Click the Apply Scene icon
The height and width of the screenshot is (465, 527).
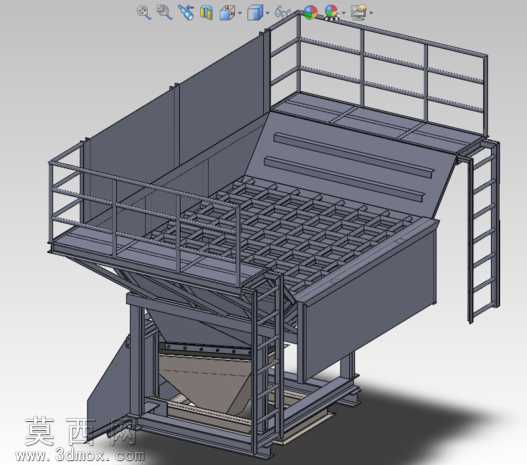[331, 12]
